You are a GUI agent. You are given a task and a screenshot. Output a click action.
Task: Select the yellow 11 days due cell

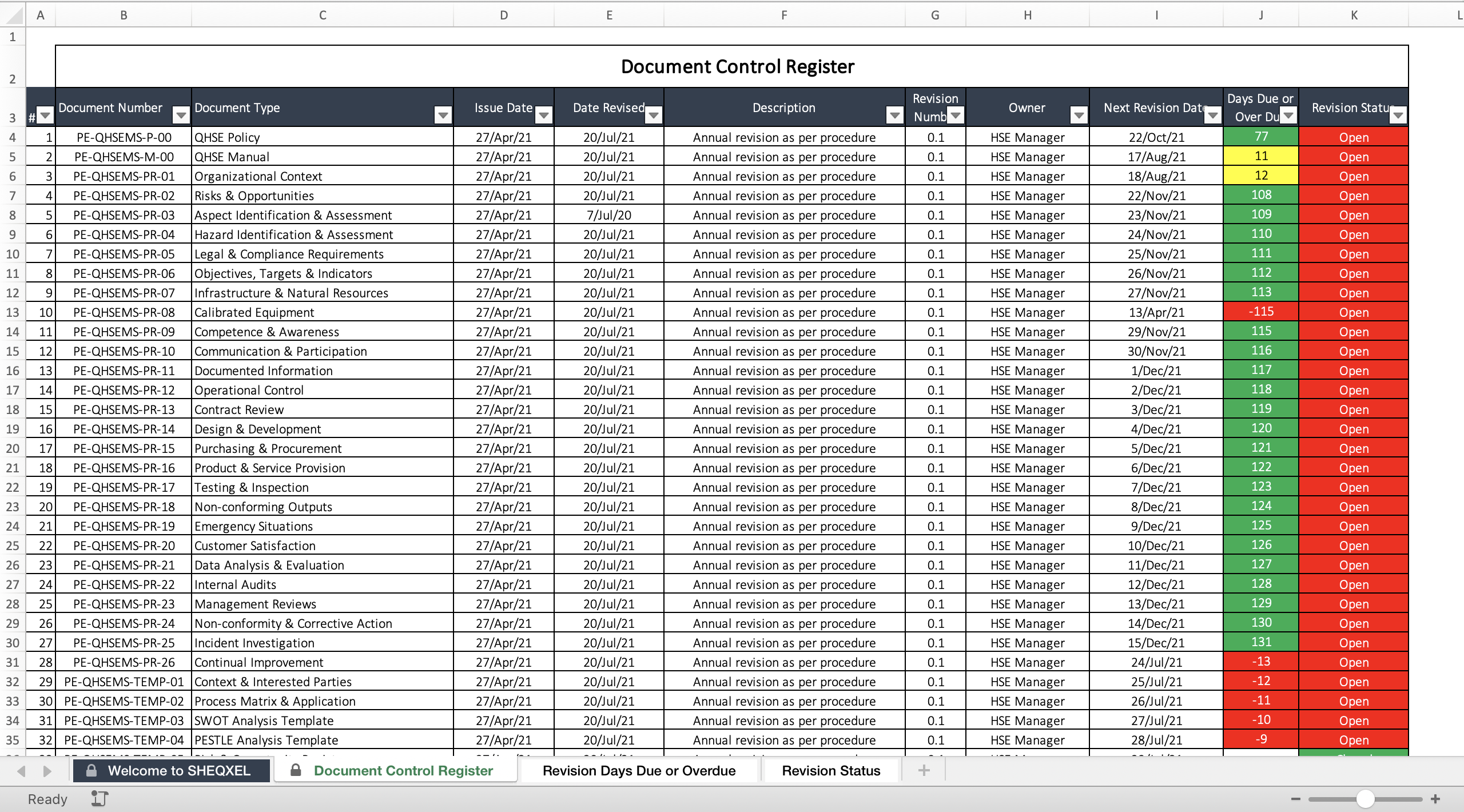1261,157
